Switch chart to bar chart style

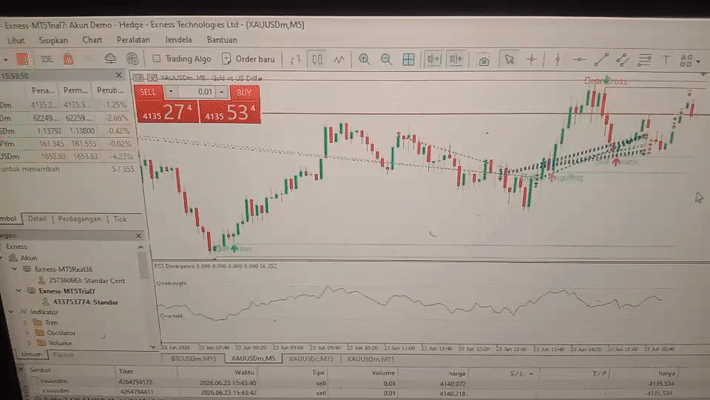coord(295,59)
